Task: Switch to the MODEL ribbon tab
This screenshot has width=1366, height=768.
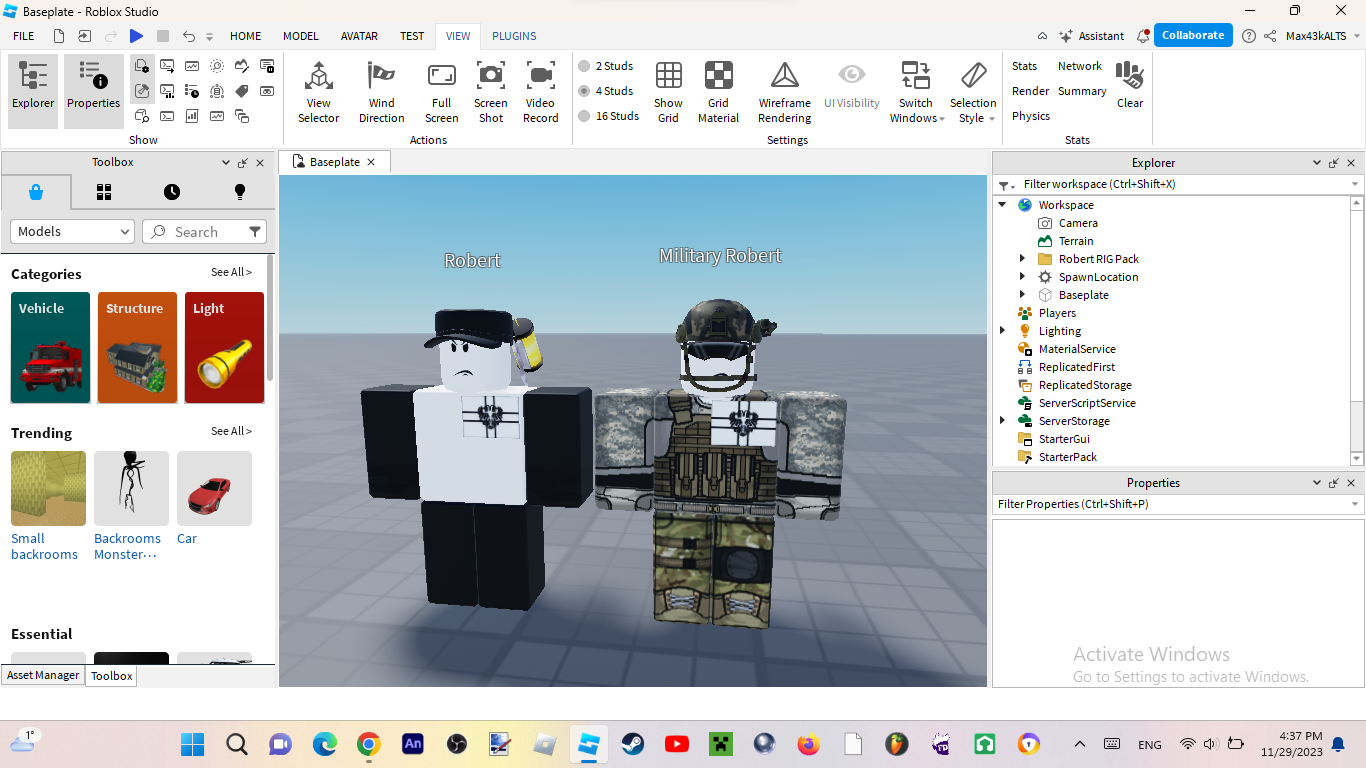Action: click(301, 36)
